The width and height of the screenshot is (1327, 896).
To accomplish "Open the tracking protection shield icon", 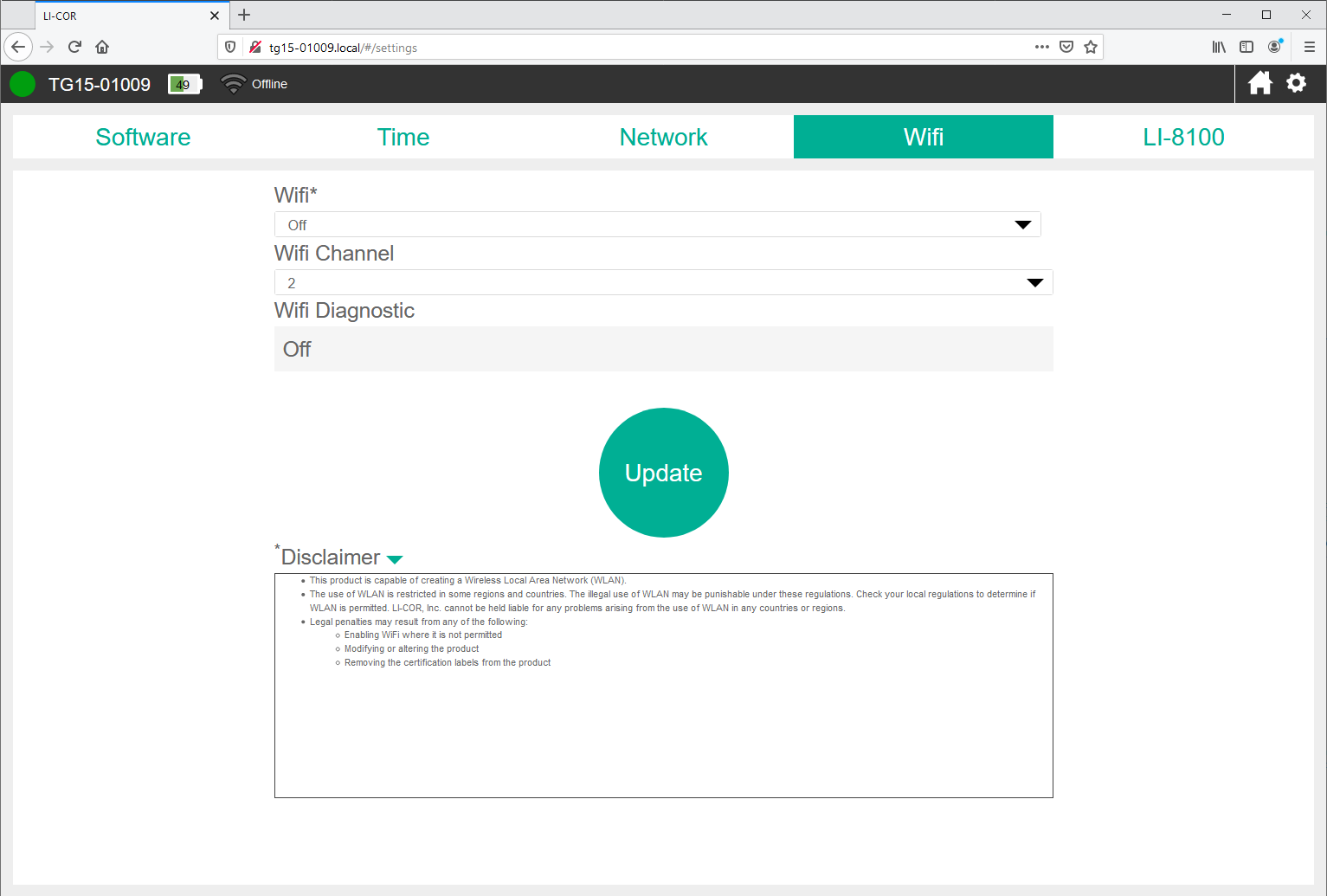I will pos(230,47).
